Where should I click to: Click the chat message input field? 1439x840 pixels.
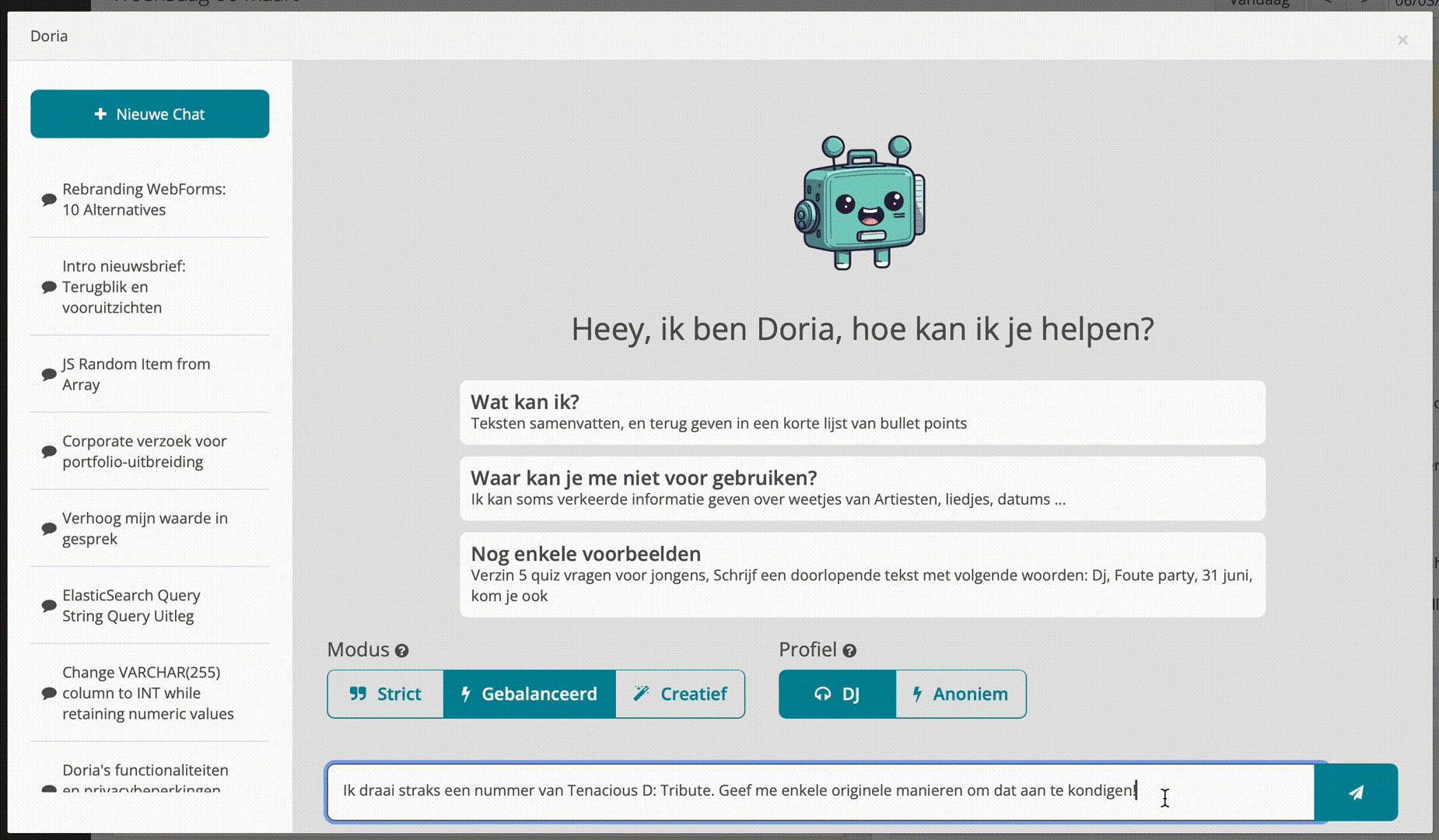tap(821, 792)
